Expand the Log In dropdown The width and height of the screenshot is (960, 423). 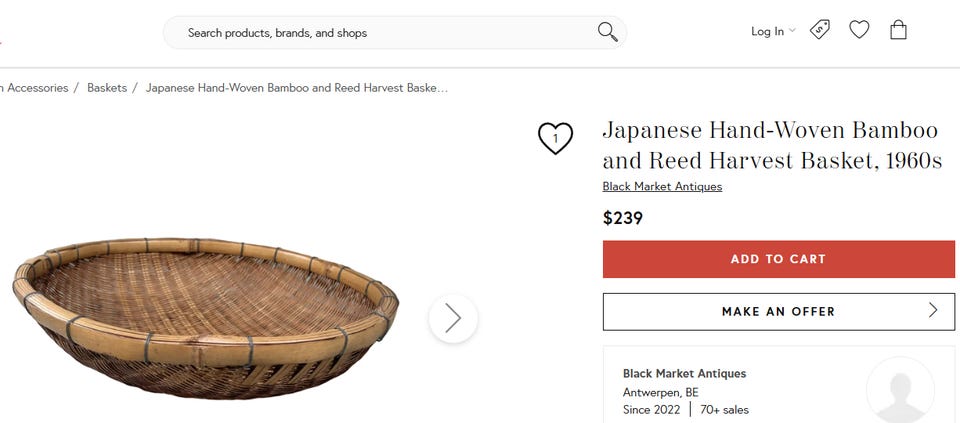[x=773, y=31]
